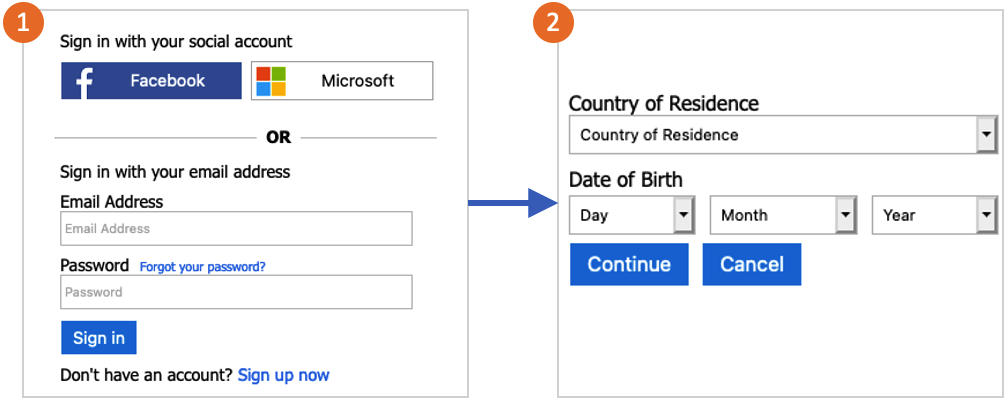This screenshot has width=1005, height=400.
Task: Sign in with Facebook button
Action: point(151,81)
